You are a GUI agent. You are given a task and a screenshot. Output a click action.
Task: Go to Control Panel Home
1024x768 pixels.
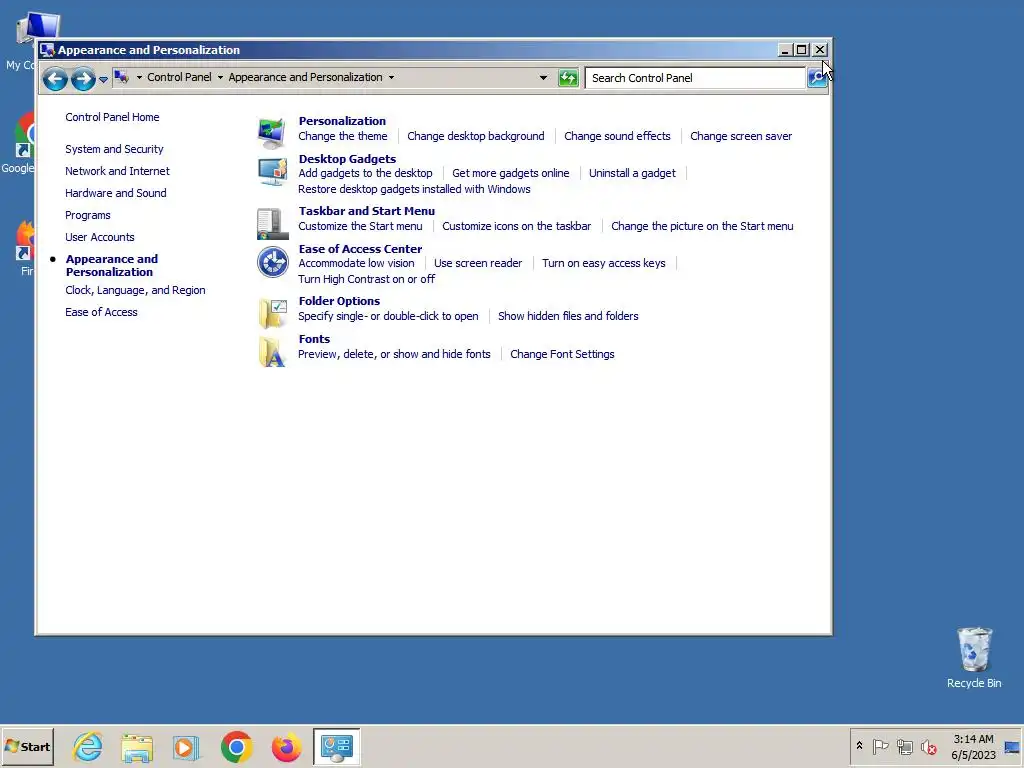(x=112, y=117)
